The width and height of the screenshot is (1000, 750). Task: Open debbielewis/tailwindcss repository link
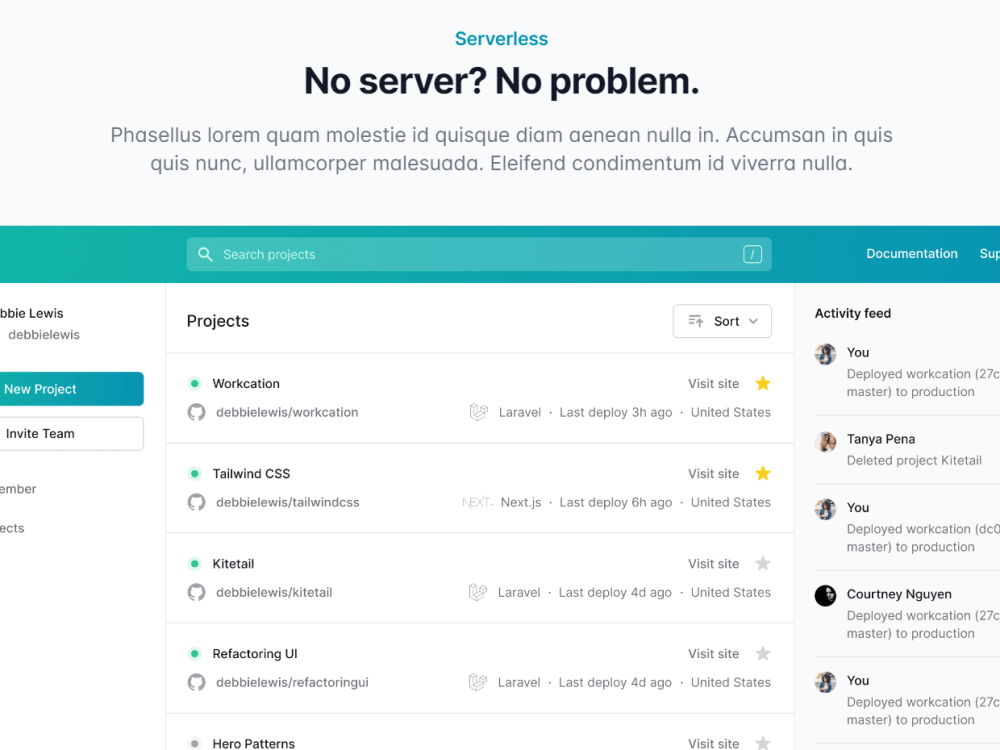point(288,502)
